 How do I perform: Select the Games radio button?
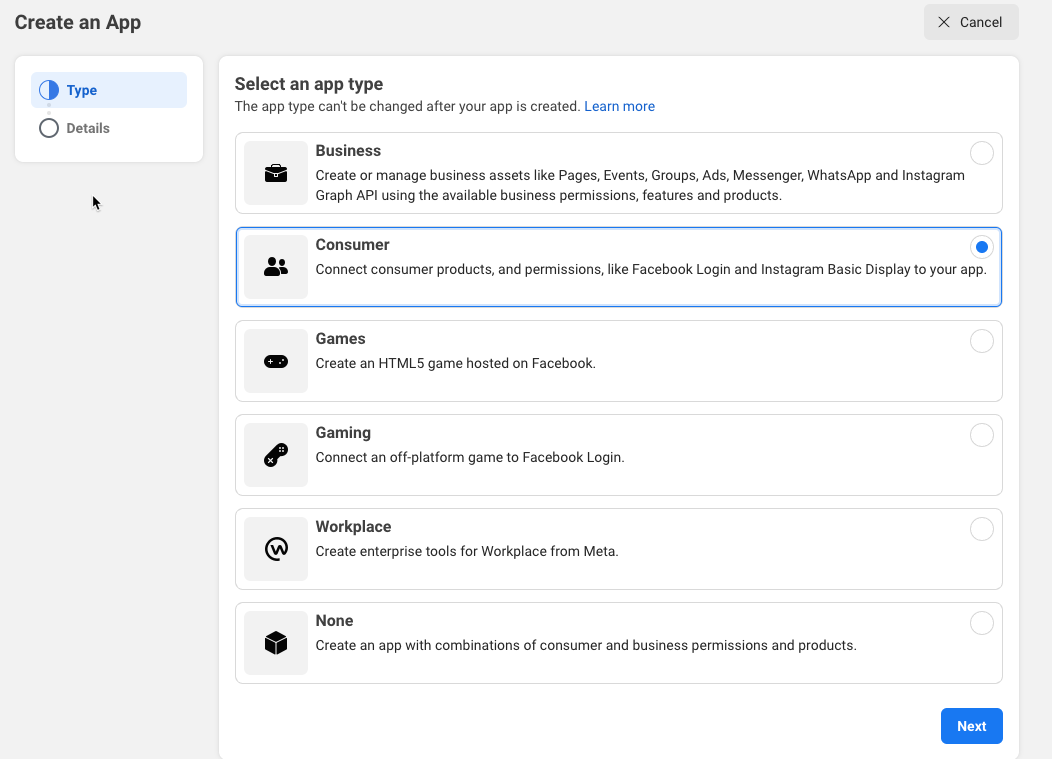pos(982,341)
